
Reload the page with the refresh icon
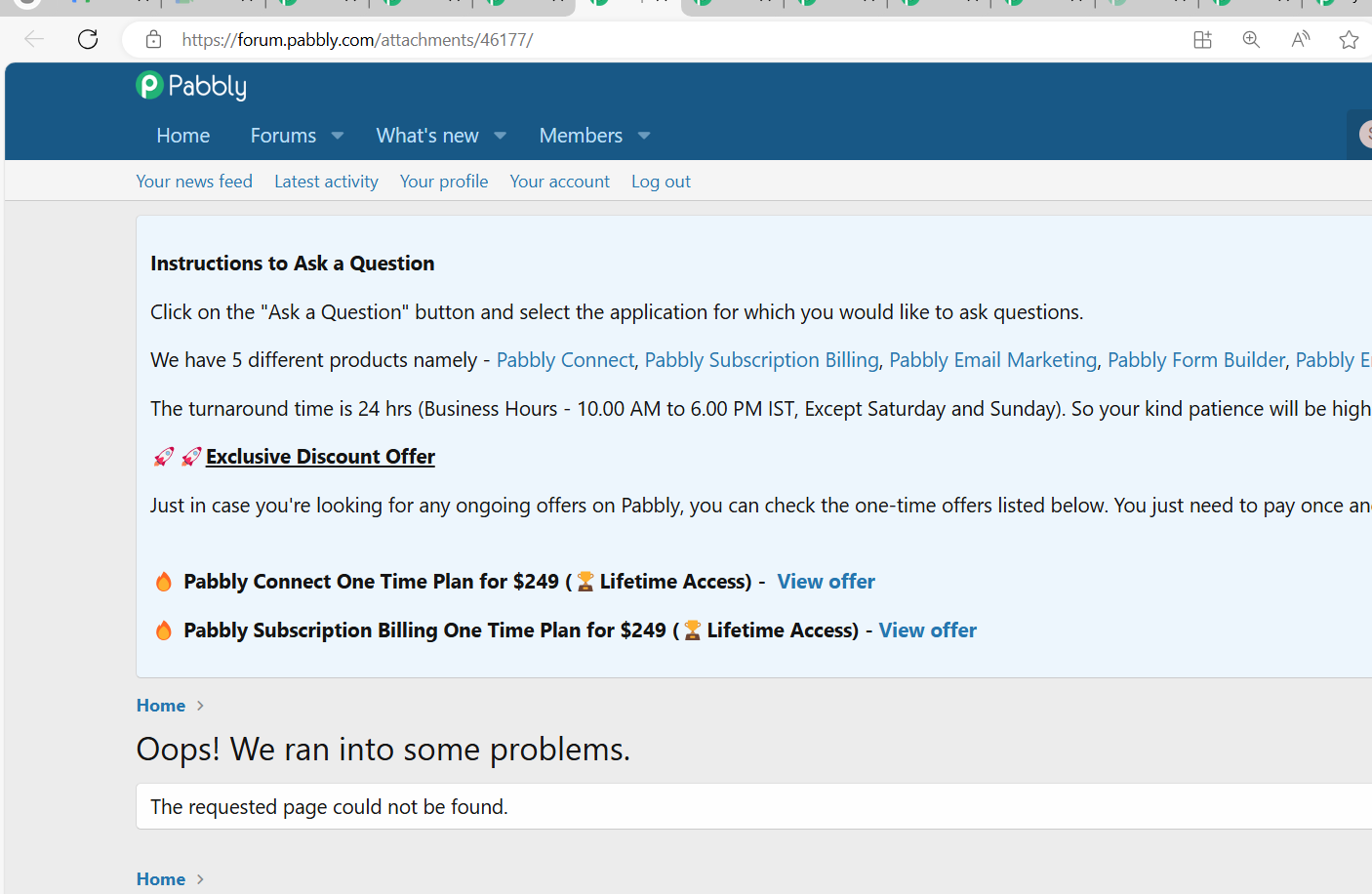(88, 39)
